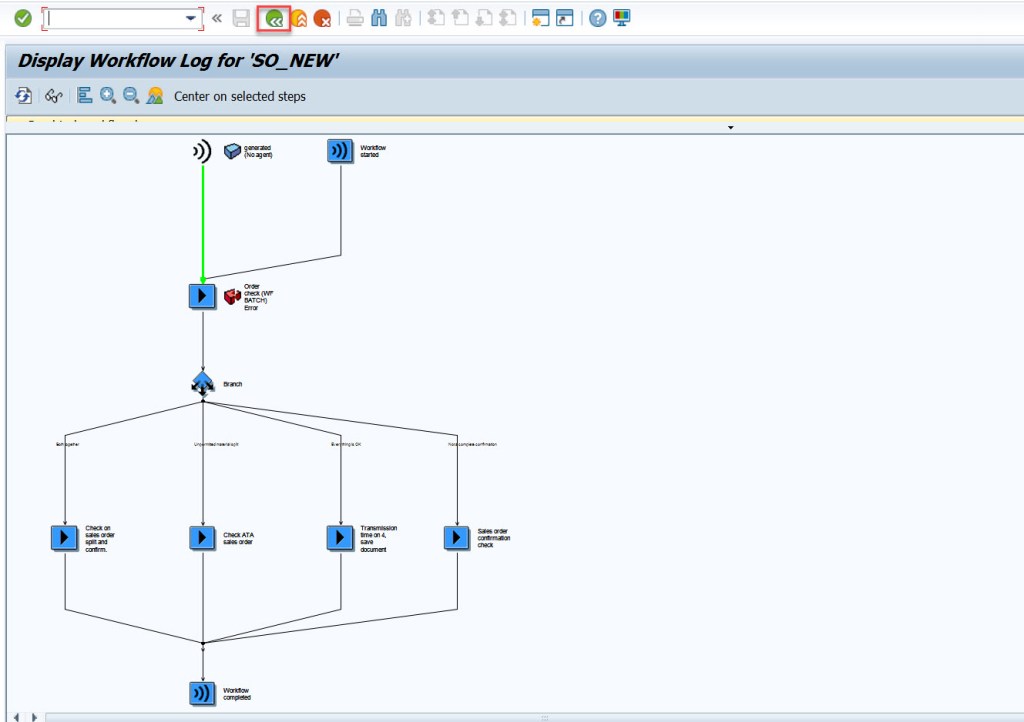
Task: Click the legend list icon in the toolbar
Action: [x=84, y=95]
